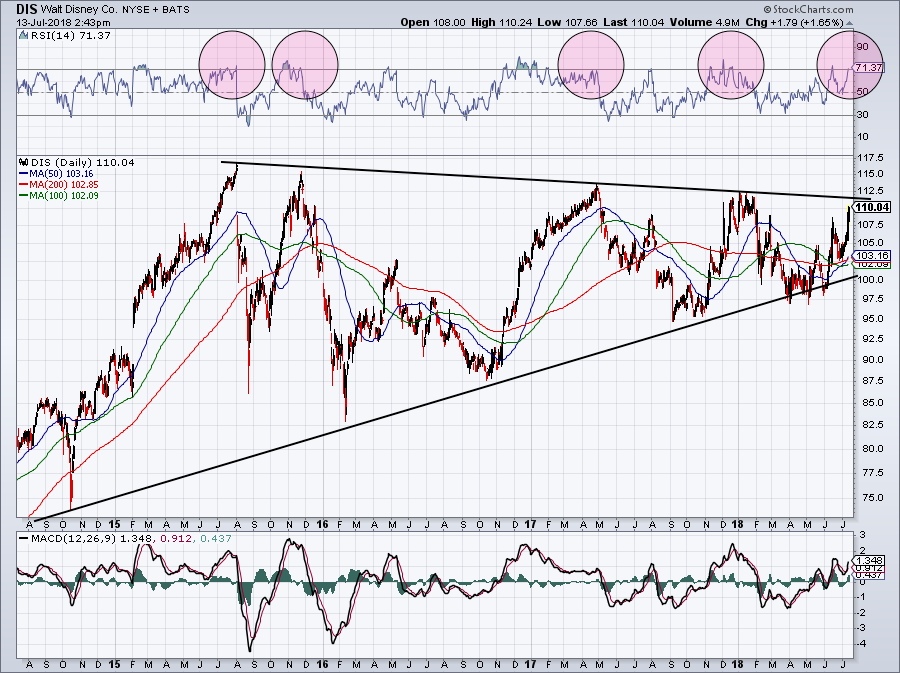This screenshot has width=900, height=673.
Task: Click the Low 107.66 value
Action: click(x=568, y=22)
